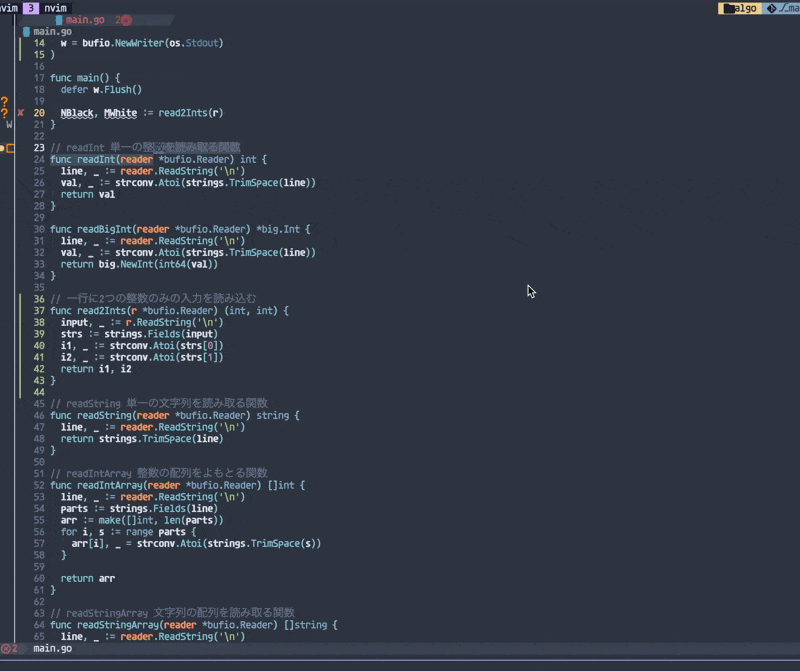Click 'return val' on line 27

(x=88, y=194)
